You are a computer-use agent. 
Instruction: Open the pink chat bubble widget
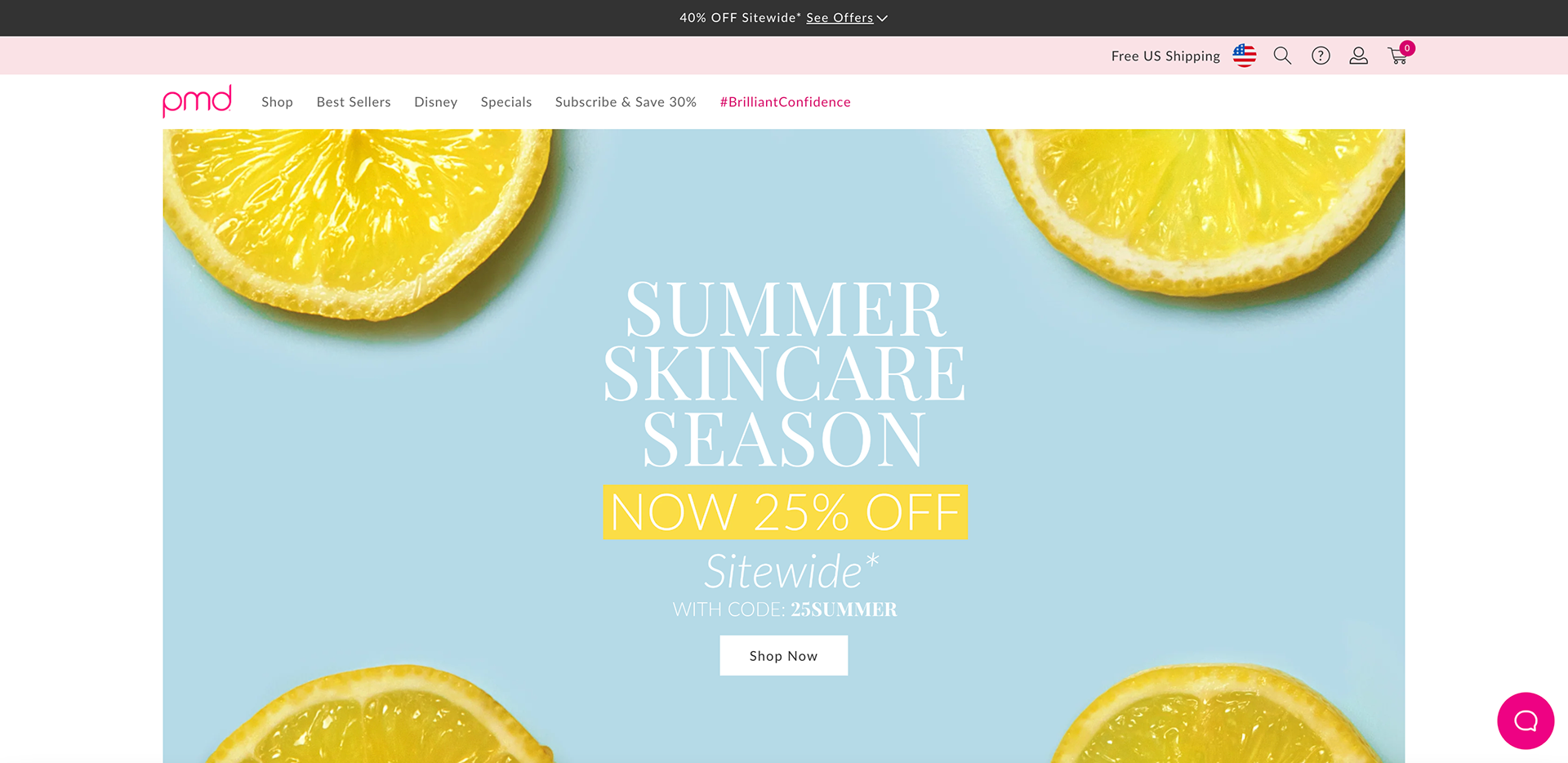tap(1526, 721)
